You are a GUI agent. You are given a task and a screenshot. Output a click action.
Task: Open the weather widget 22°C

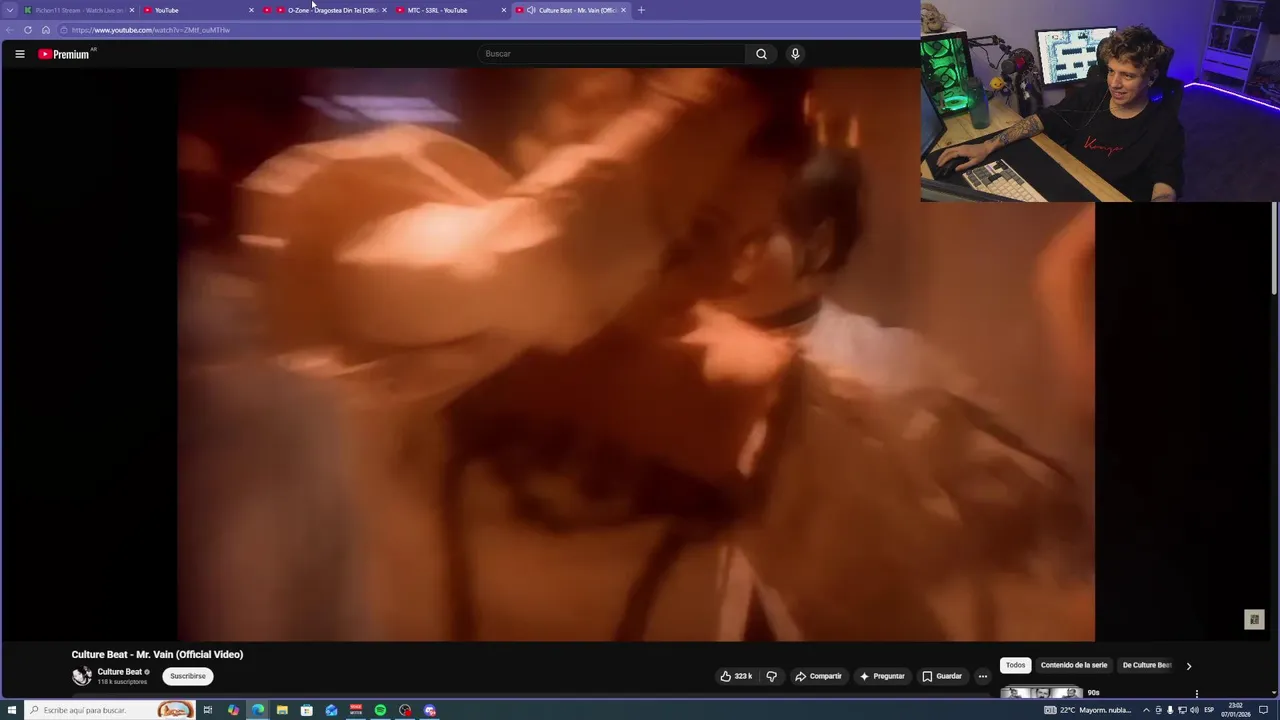pos(1087,710)
